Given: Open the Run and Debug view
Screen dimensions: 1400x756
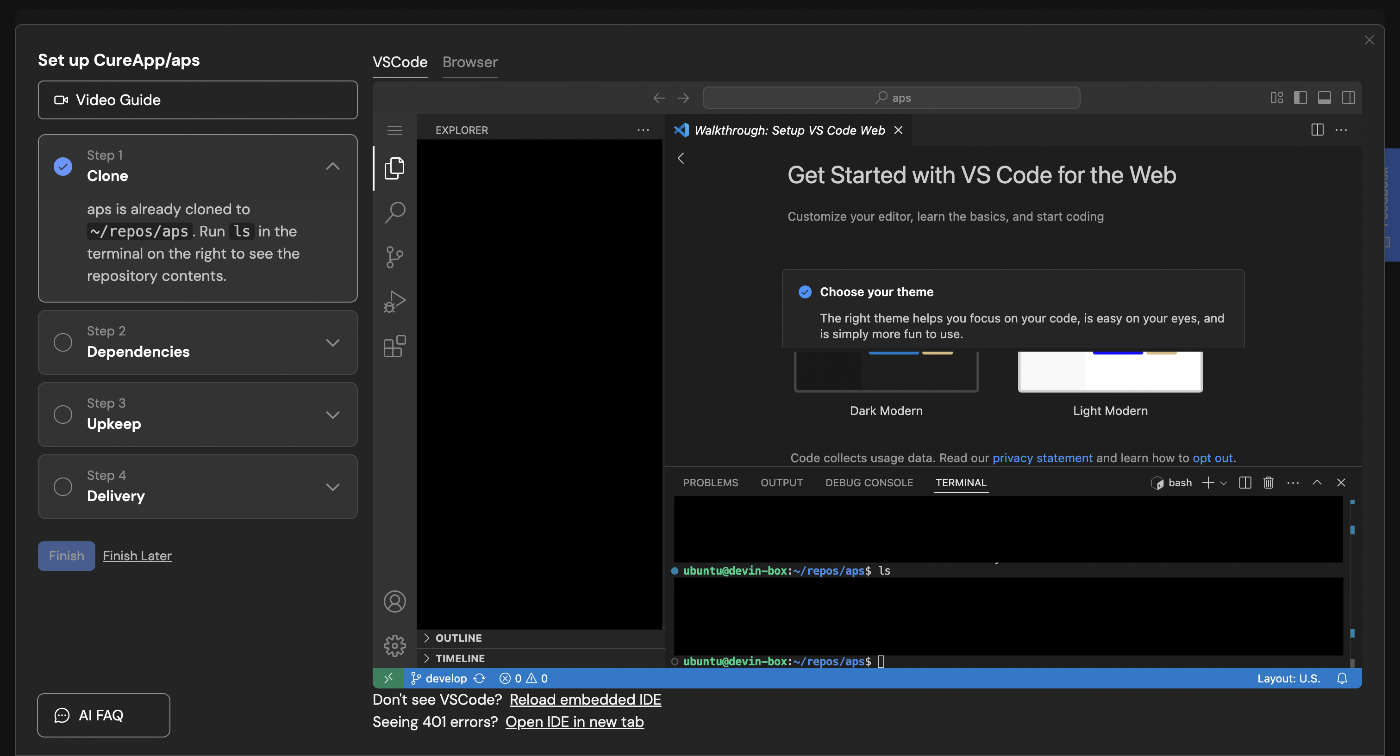Looking at the screenshot, I should pyautogui.click(x=394, y=301).
